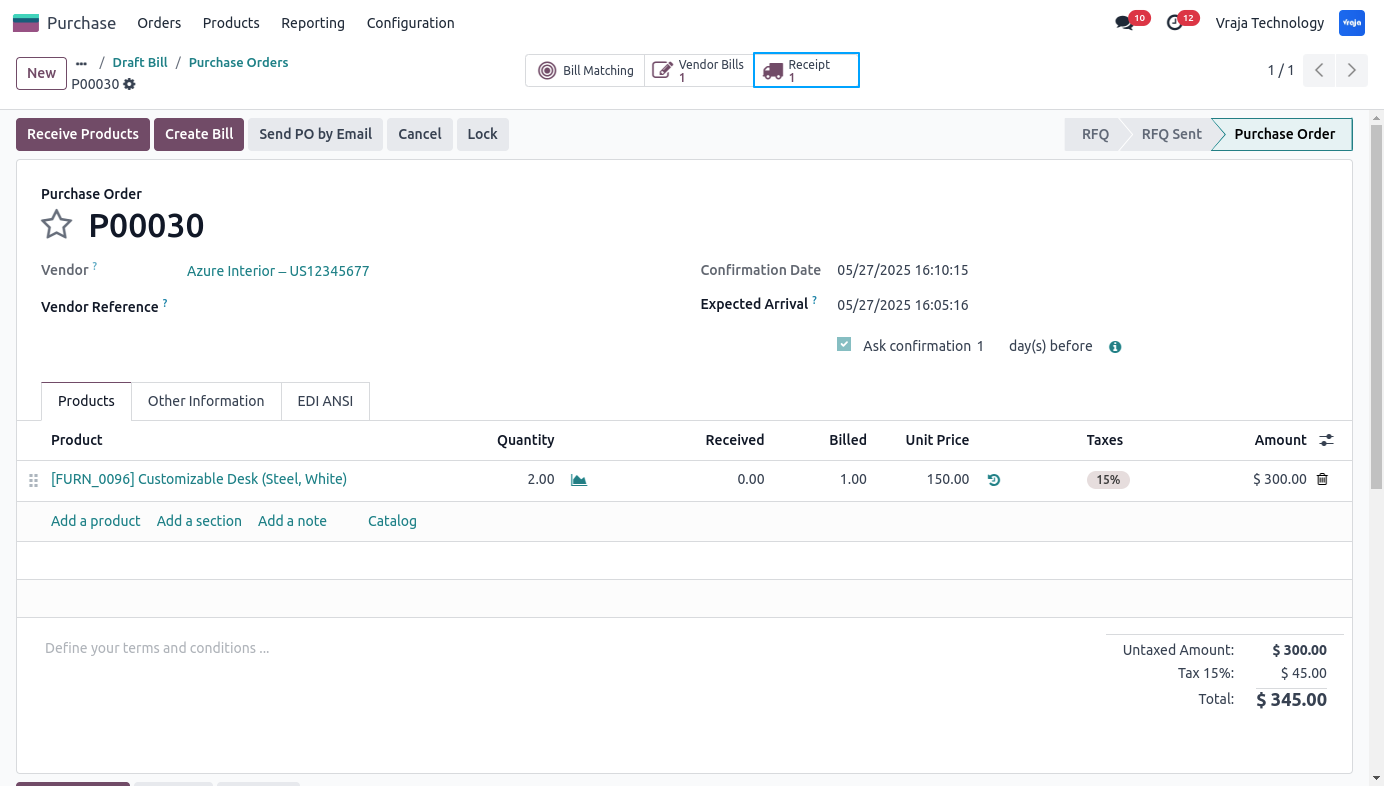
Task: Open the Vraja Technology company switcher
Action: [x=1270, y=22]
